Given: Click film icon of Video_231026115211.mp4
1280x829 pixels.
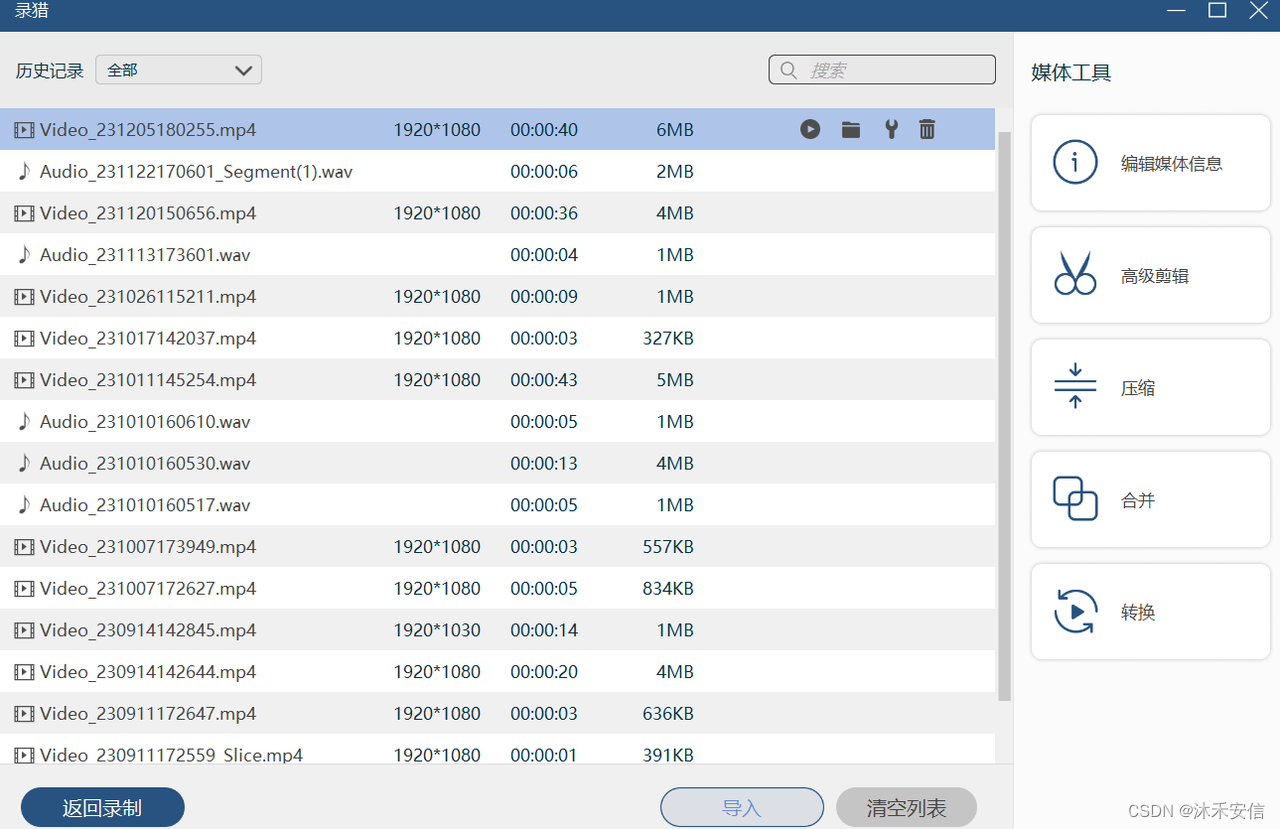Looking at the screenshot, I should [x=24, y=297].
